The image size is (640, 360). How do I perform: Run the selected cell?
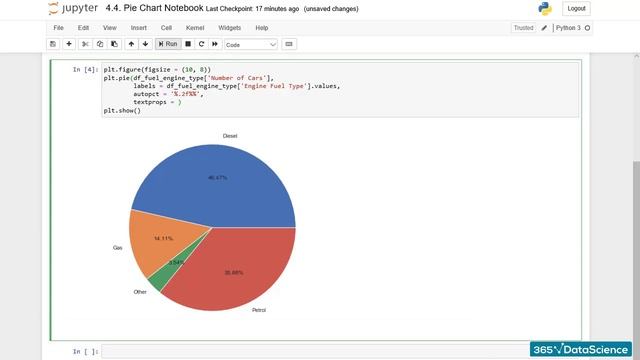pos(168,44)
